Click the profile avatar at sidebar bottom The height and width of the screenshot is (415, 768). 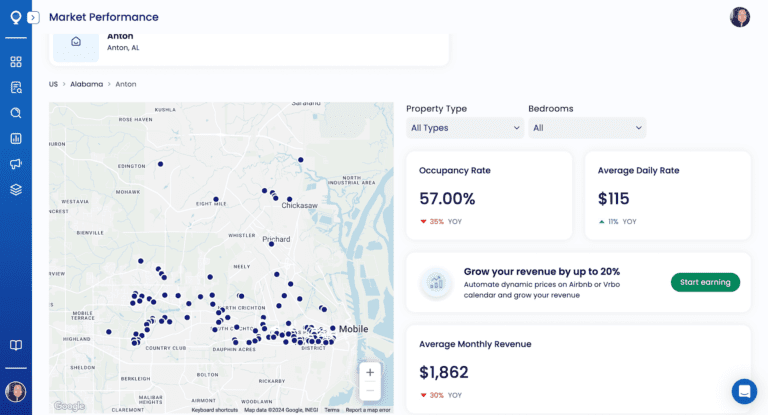click(16, 391)
